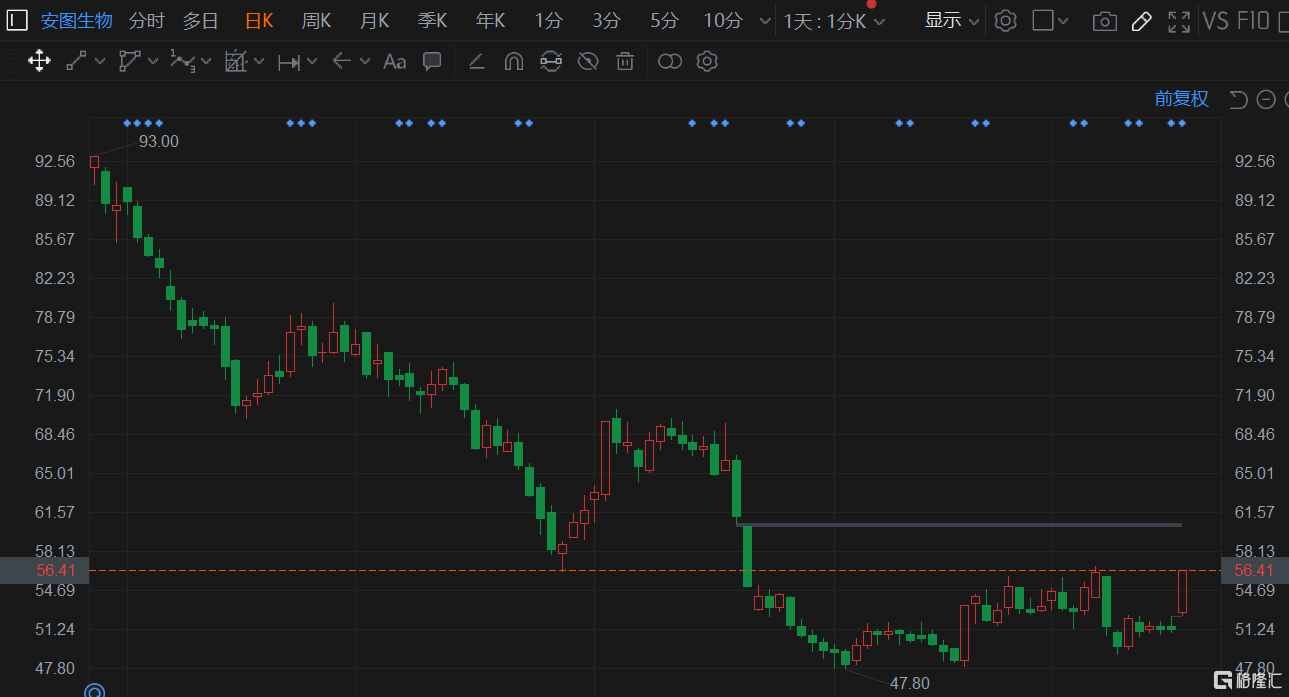Select the 月K tab
Screen dimensions: 1289x697
(x=374, y=20)
